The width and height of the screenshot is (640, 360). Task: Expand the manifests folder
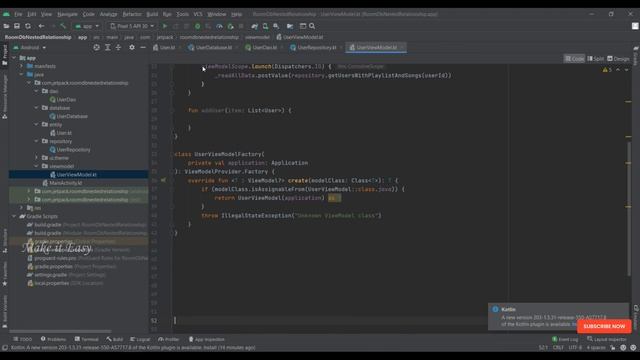click(x=22, y=66)
